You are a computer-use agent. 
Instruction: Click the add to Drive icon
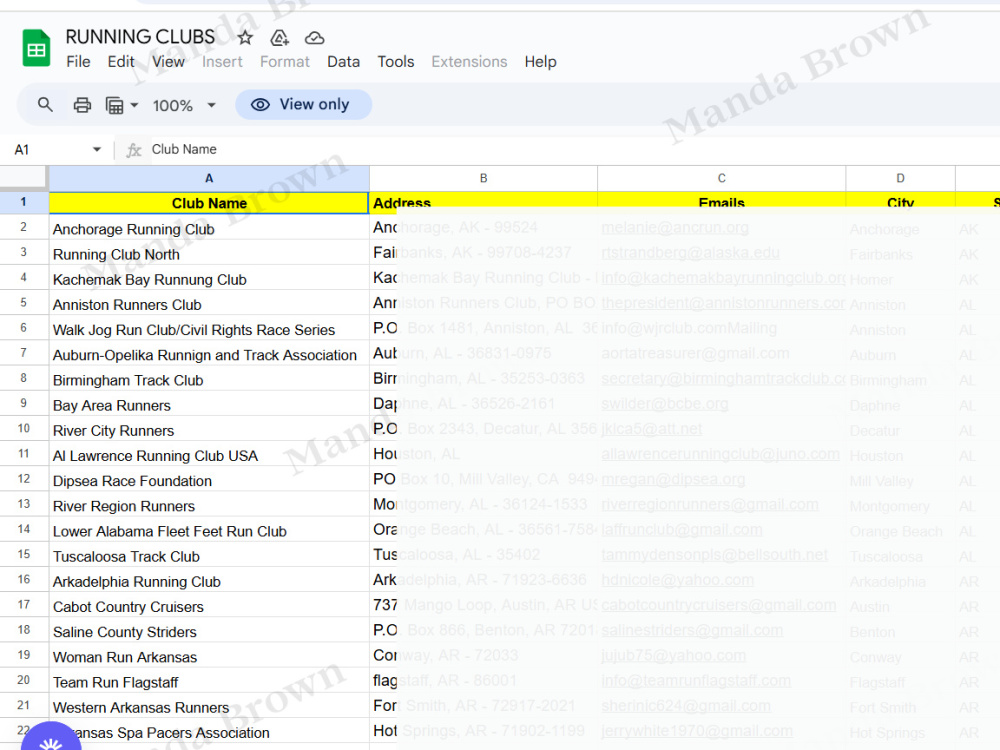click(x=279, y=38)
